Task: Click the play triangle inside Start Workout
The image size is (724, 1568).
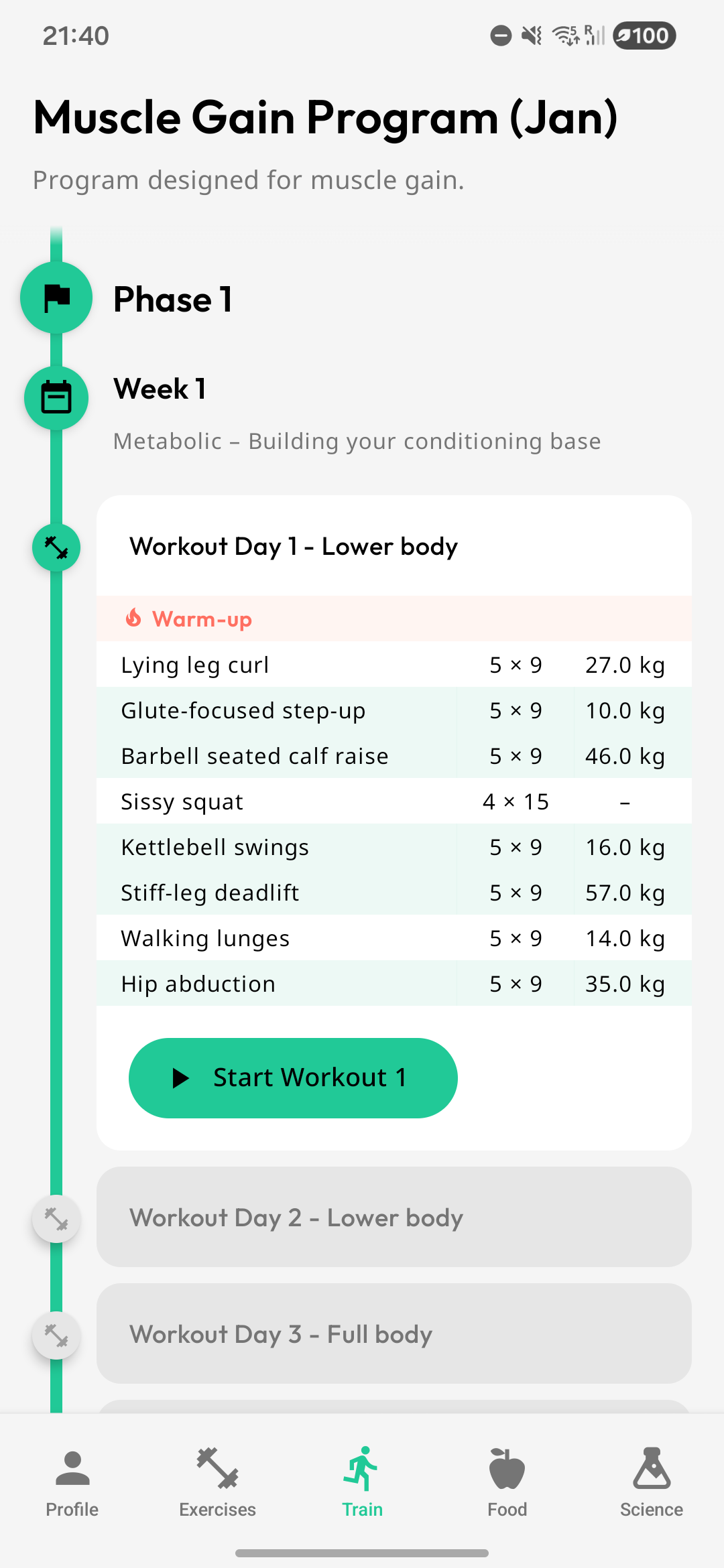Action: coord(180,1077)
